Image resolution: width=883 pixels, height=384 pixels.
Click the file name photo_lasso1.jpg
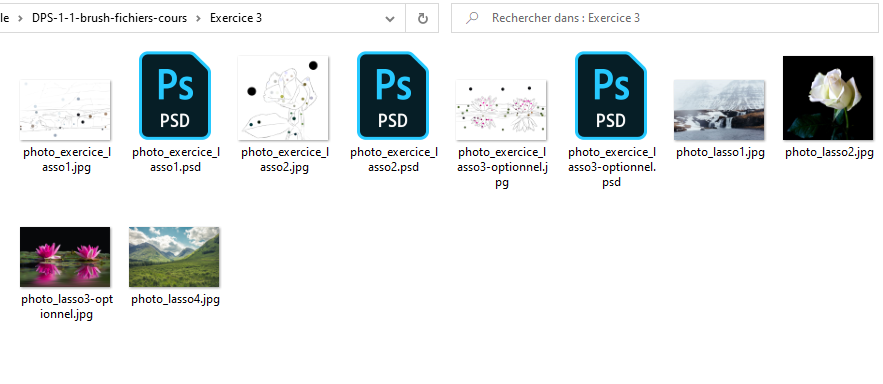720,153
